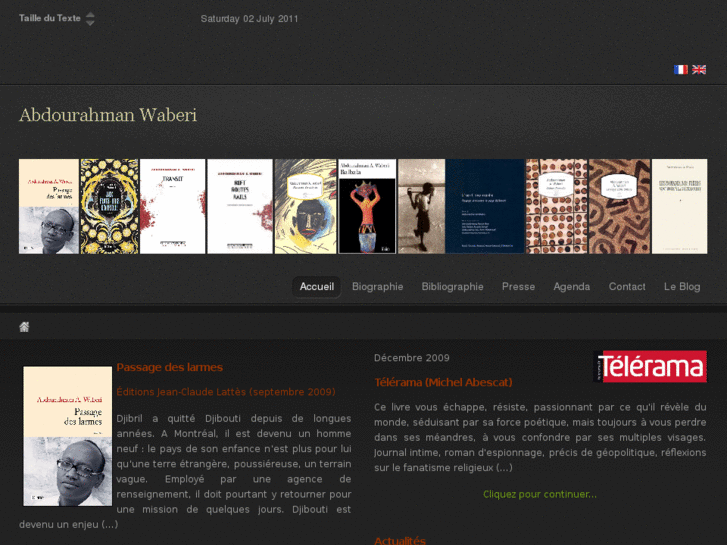Increase text size with the up arrow
Image resolution: width=727 pixels, height=545 pixels.
[90, 14]
